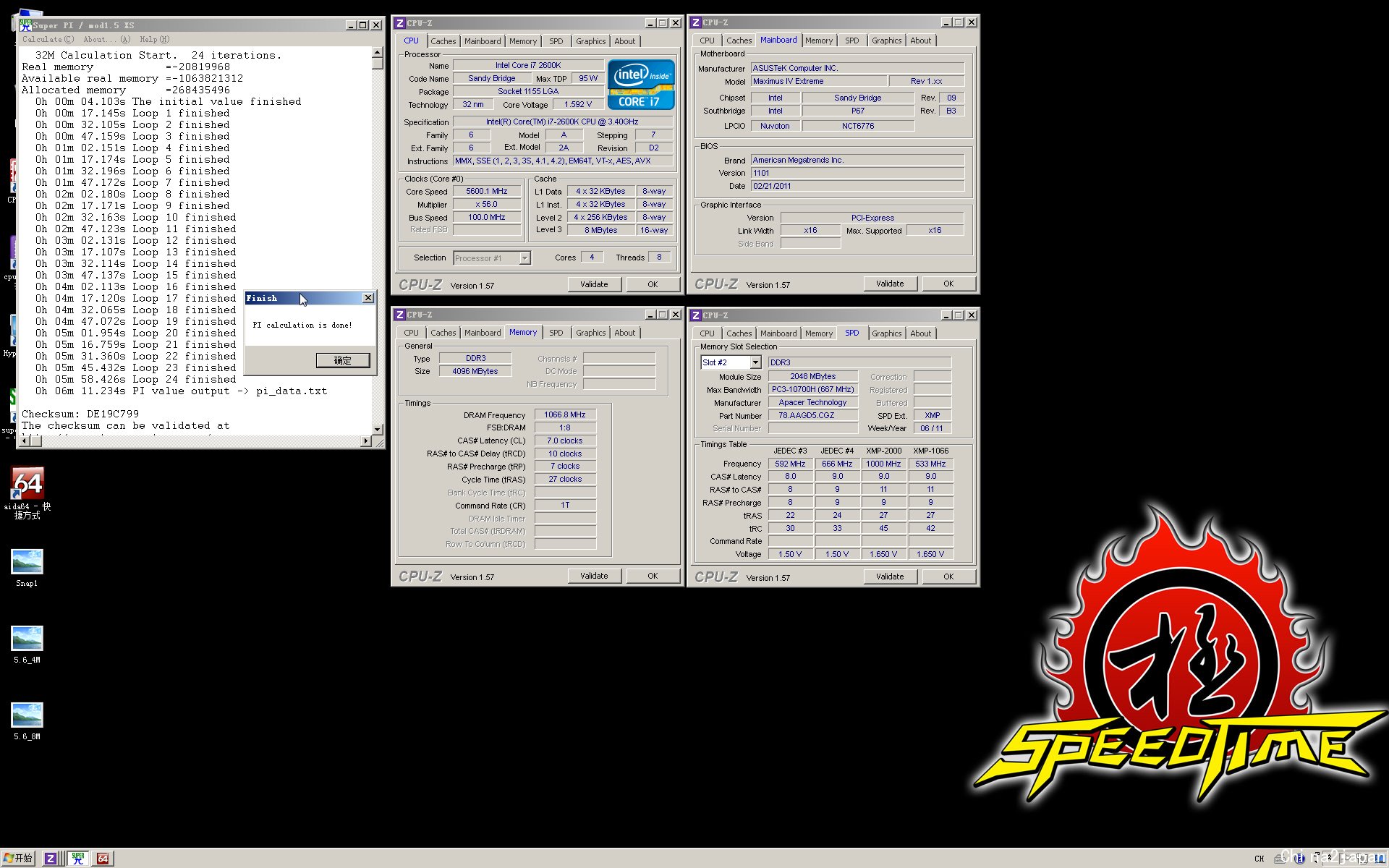Click the Super PI horizontal scrollbar left arrow
Screen dimensions: 1389x868
[x=25, y=441]
